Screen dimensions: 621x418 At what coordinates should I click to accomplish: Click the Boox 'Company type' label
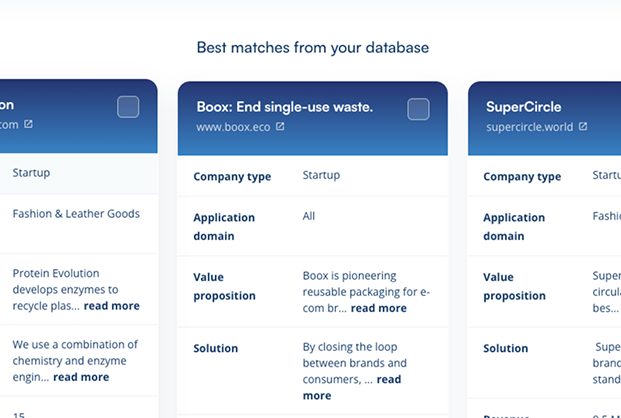(232, 177)
